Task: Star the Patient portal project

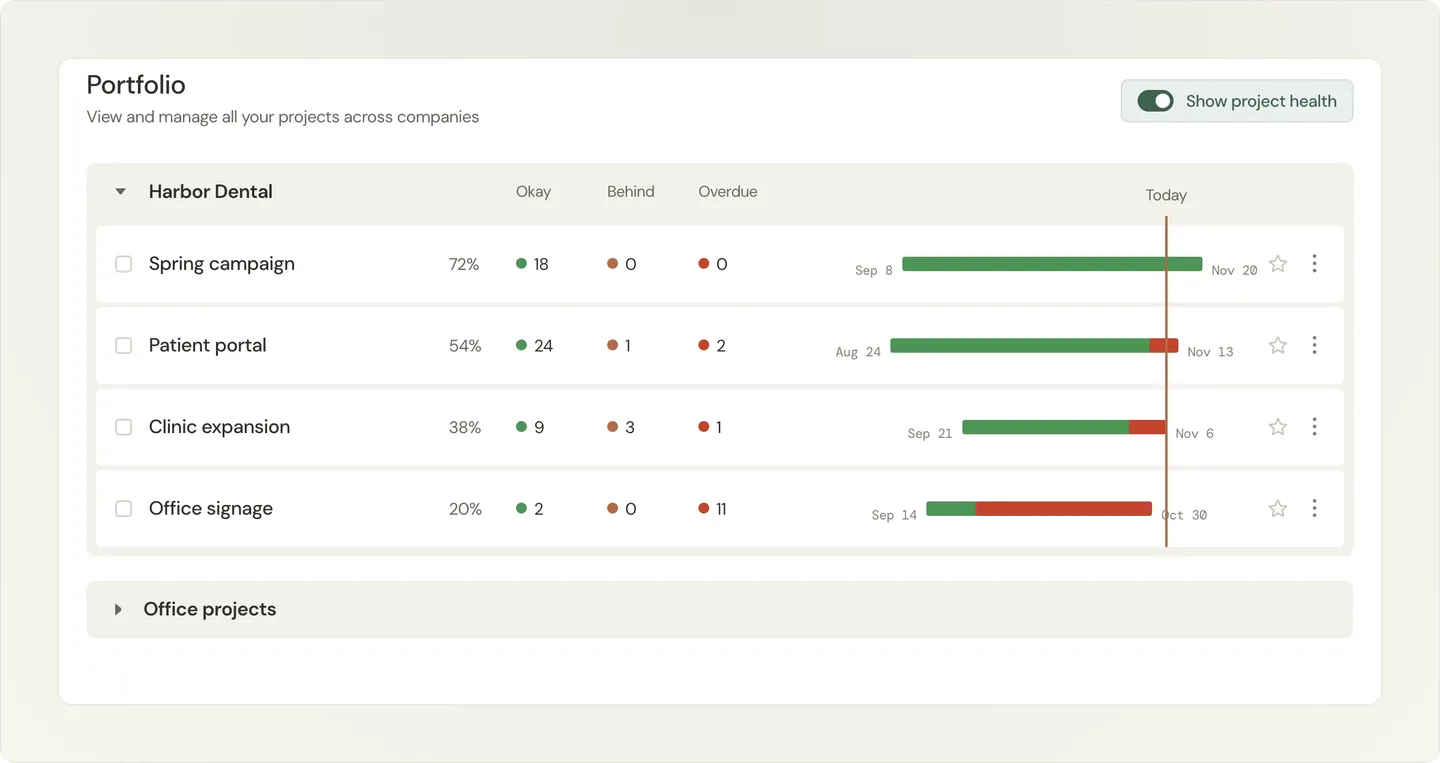Action: [x=1278, y=345]
